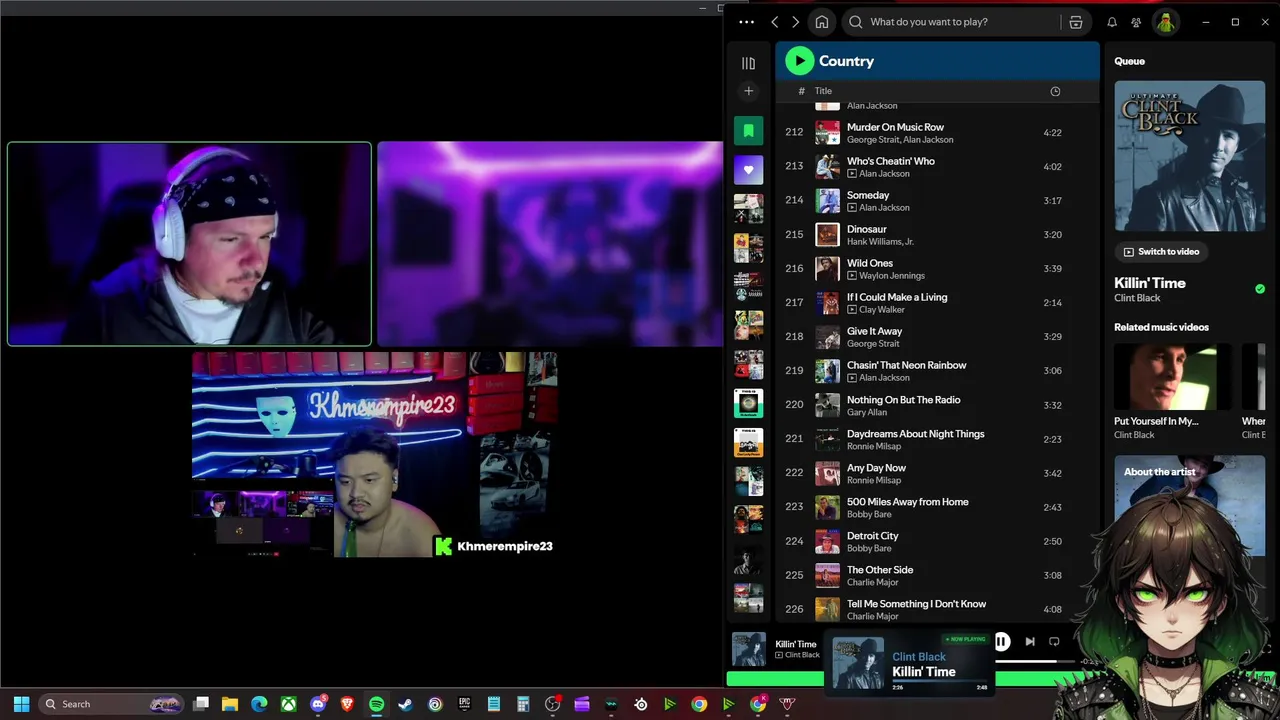The width and height of the screenshot is (1280, 720).
Task: Open the Kermit profile avatar menu
Action: coord(1165,22)
